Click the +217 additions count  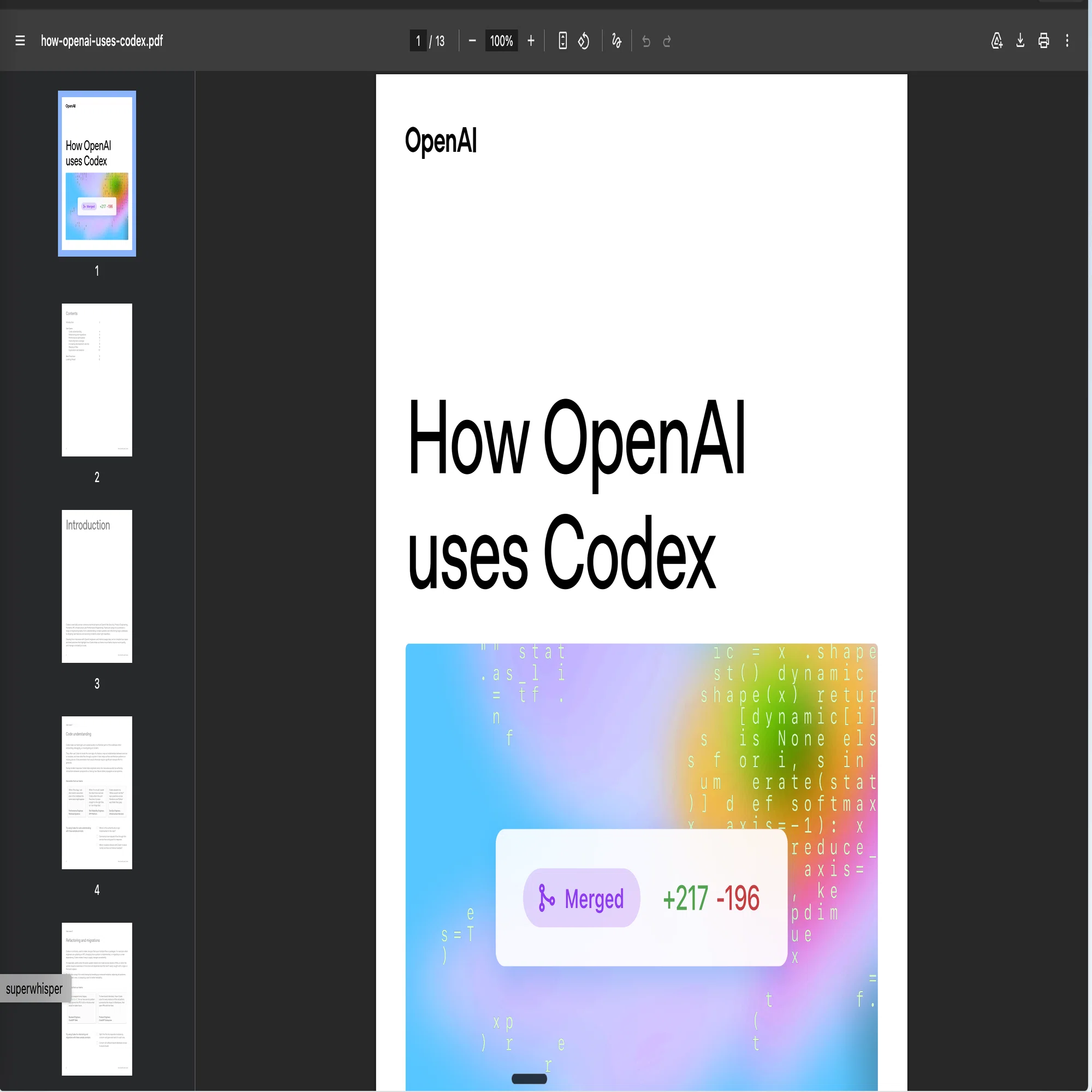[685, 898]
